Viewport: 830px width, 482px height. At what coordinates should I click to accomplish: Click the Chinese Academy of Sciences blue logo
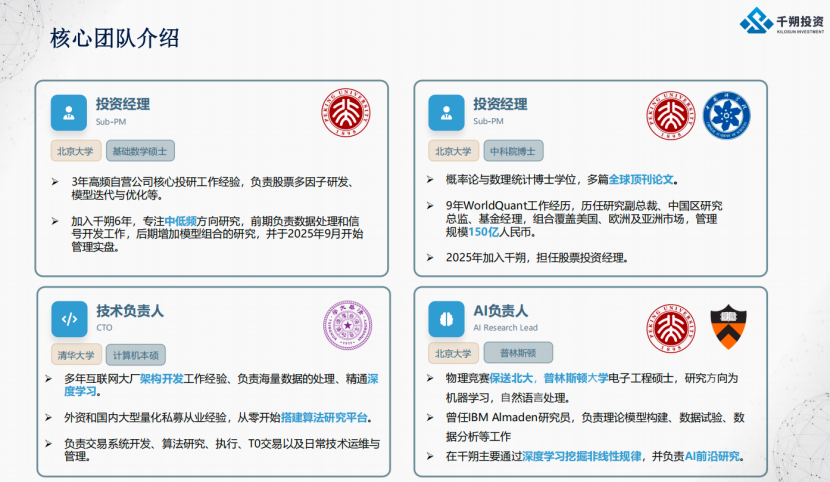pos(727,115)
